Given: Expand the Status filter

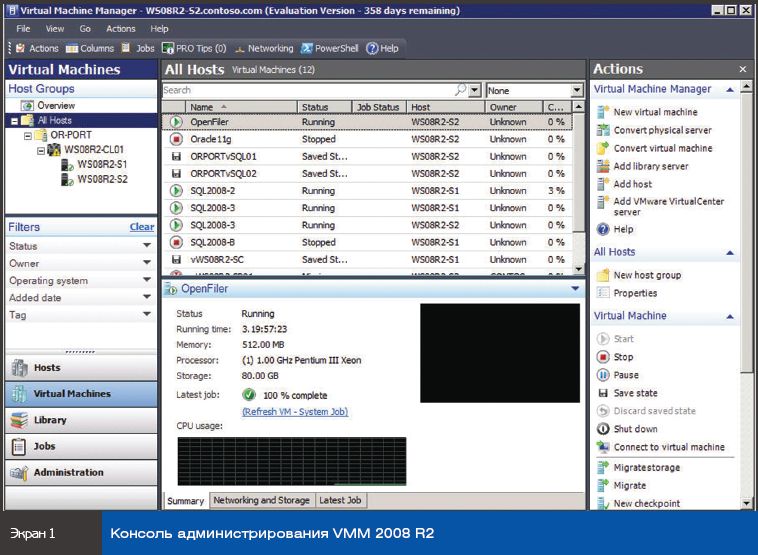Looking at the screenshot, I should tap(147, 246).
